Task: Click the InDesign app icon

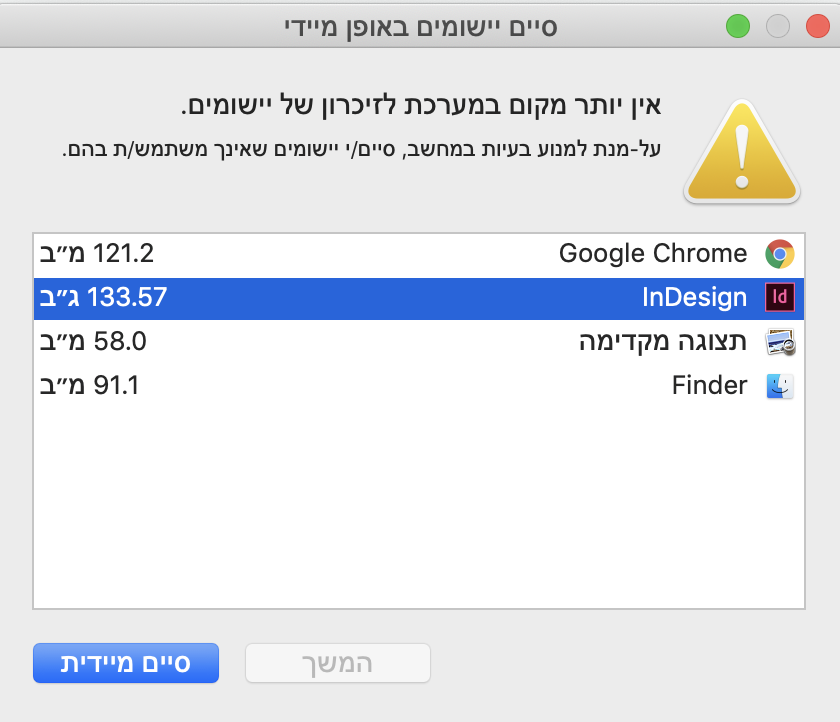Action: 779,297
